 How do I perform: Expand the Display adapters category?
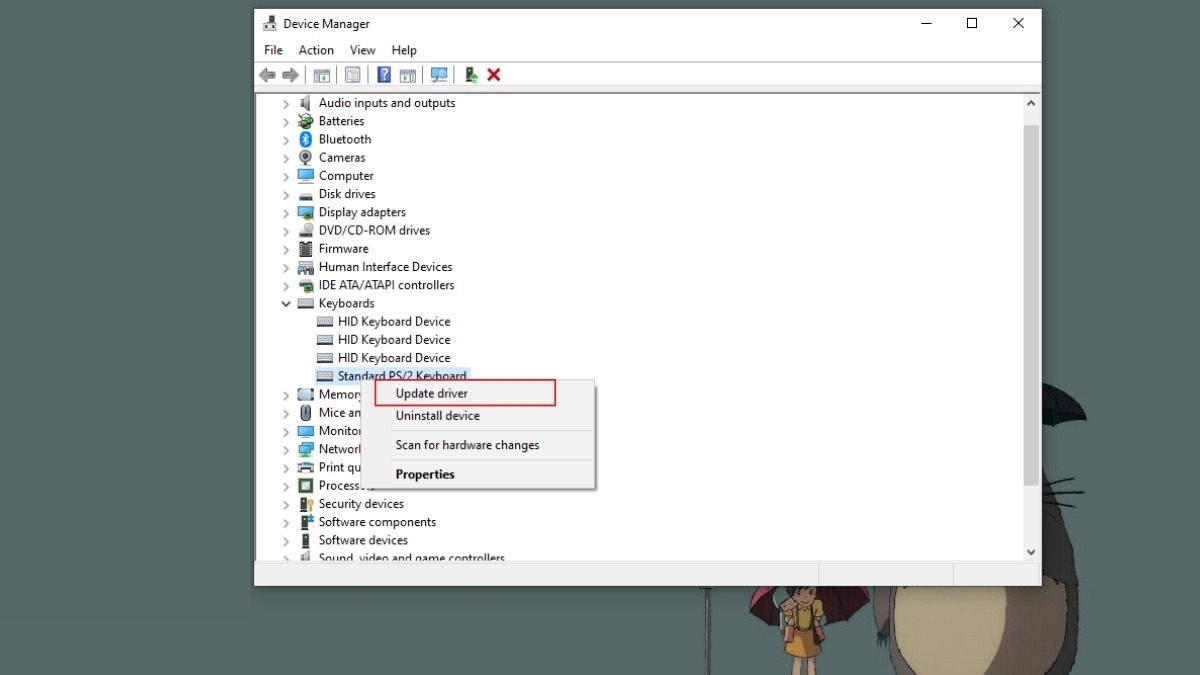[x=286, y=213]
